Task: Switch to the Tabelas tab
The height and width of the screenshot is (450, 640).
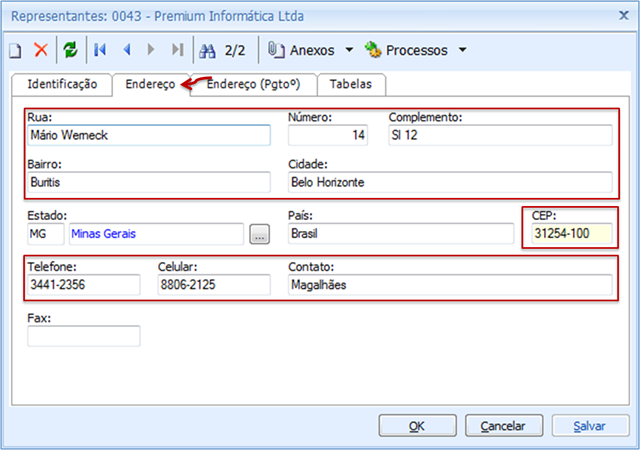Action: pos(351,84)
